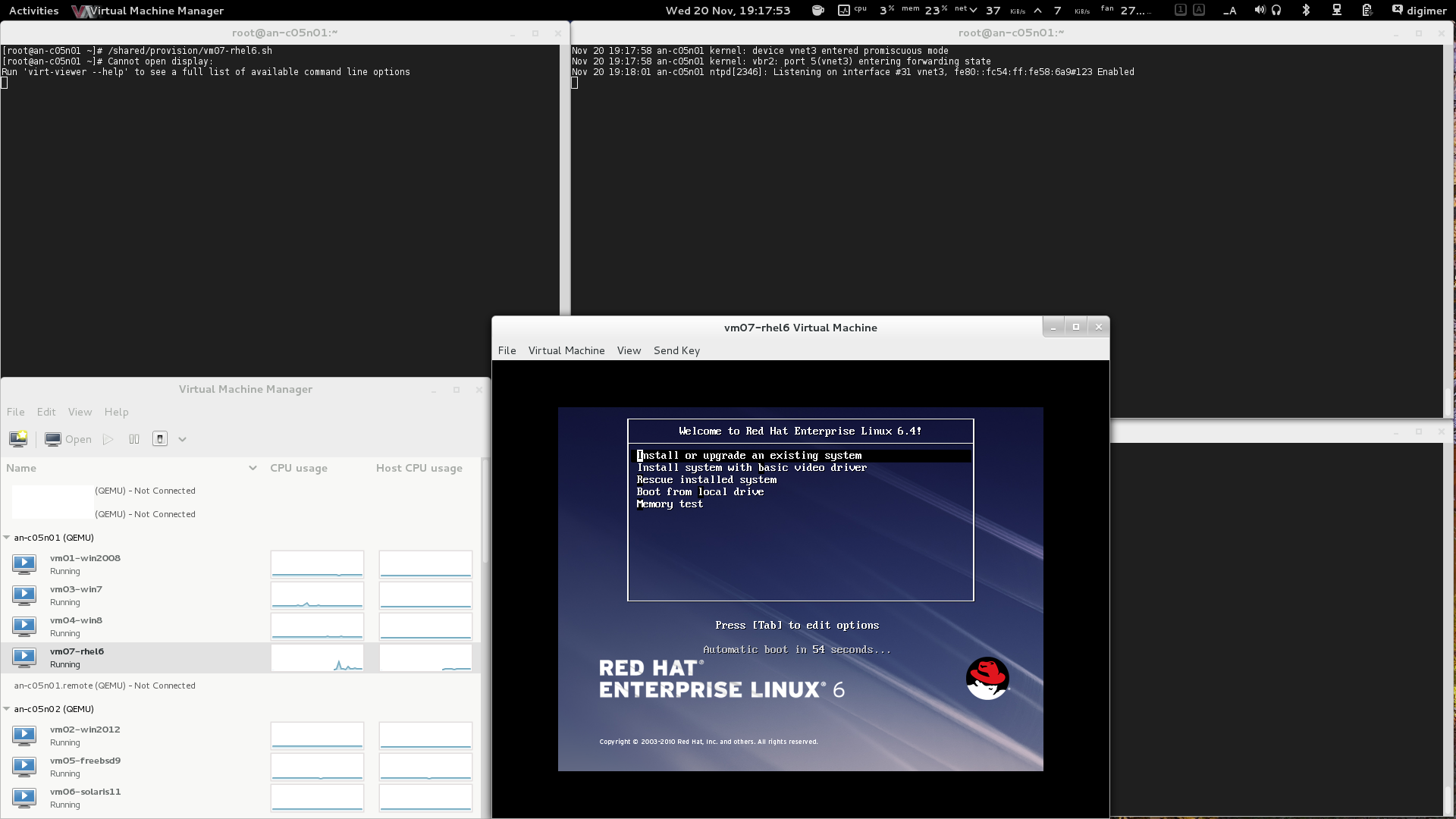Screen dimensions: 1456x819
Task: Open the Activities overview
Action: pyautogui.click(x=33, y=11)
